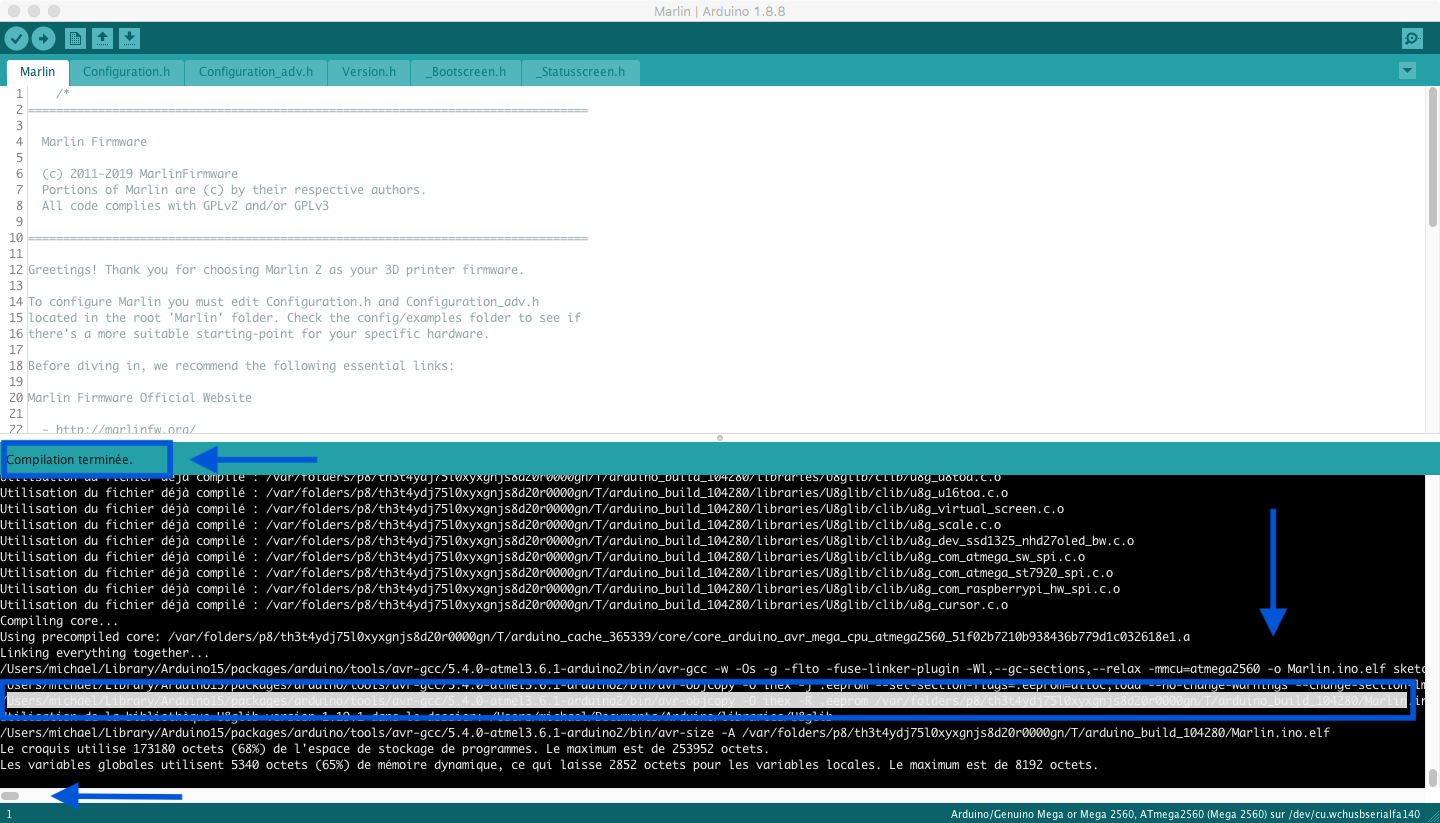Click the 'Greetings! Thank you for choosing Marlin' line

coord(276,270)
